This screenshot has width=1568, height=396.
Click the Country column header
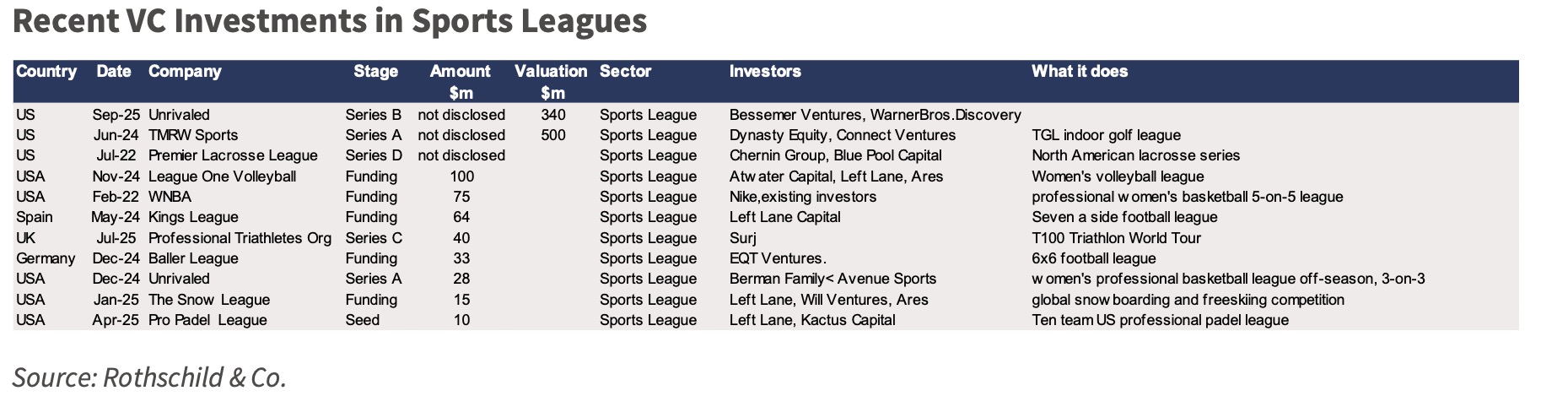click(46, 72)
